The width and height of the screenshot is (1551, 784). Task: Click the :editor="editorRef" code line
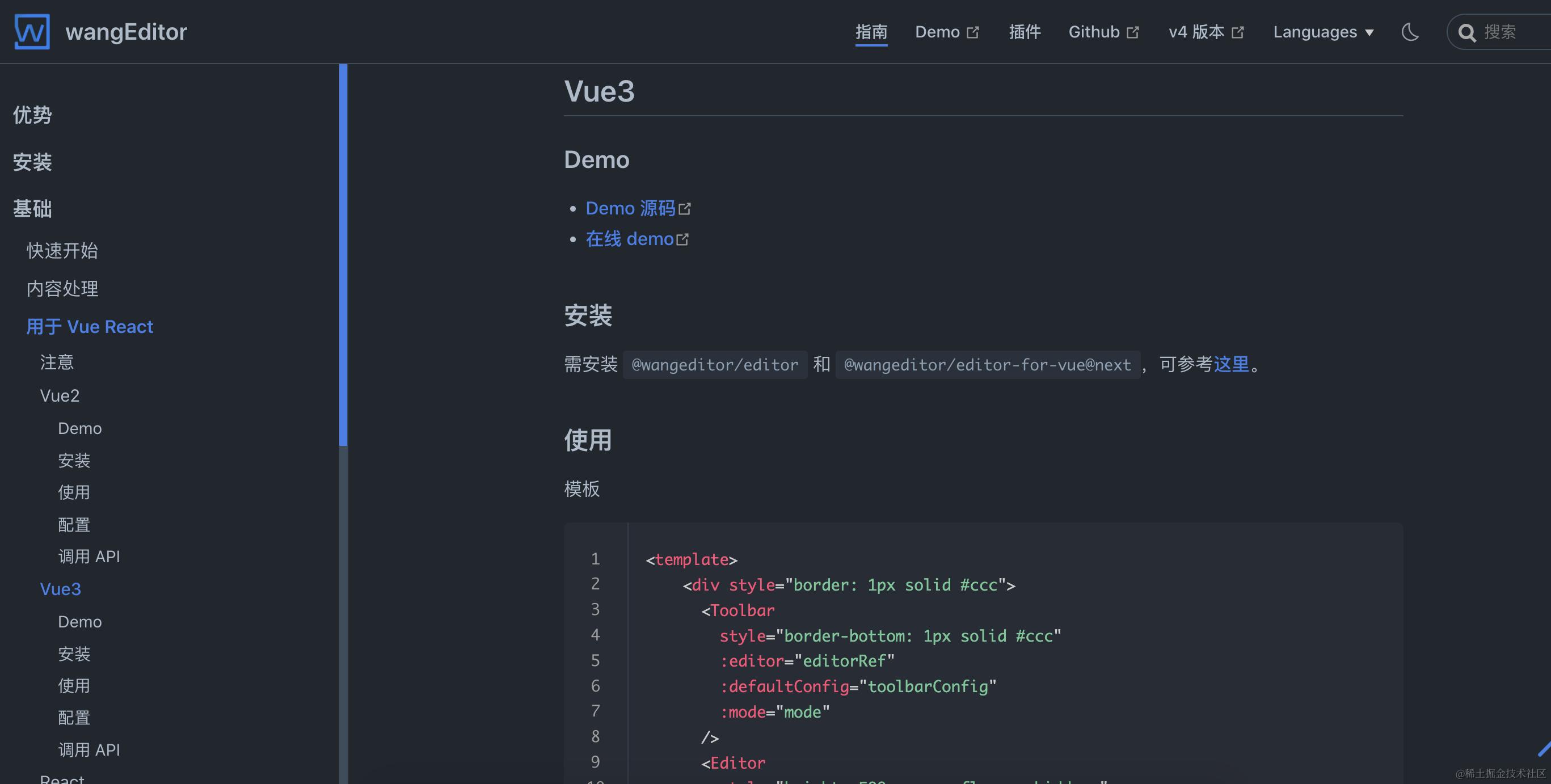pos(807,660)
